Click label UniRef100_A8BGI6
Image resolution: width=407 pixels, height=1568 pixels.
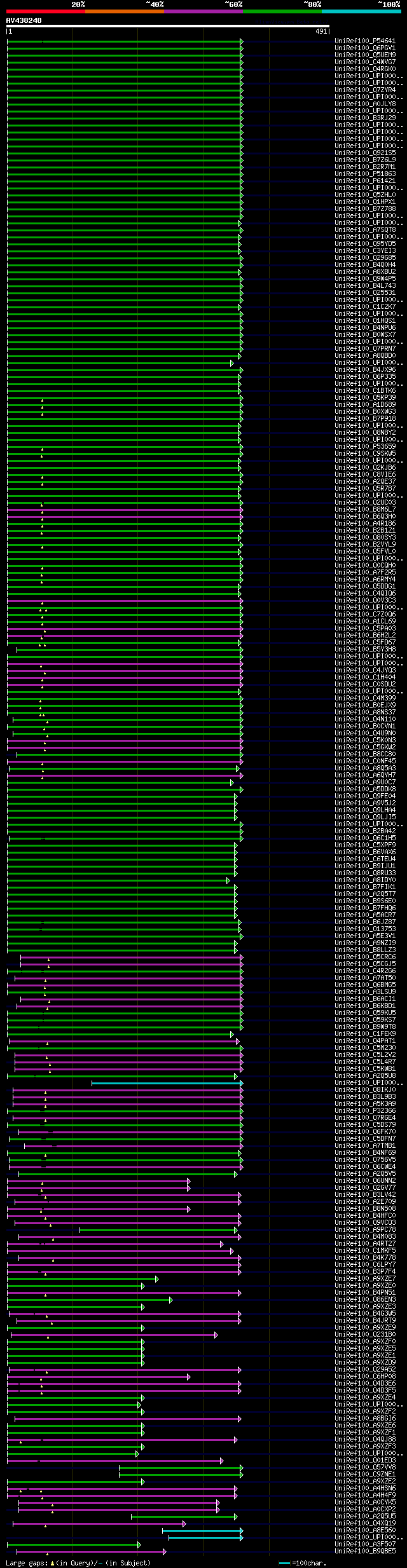365,1418
